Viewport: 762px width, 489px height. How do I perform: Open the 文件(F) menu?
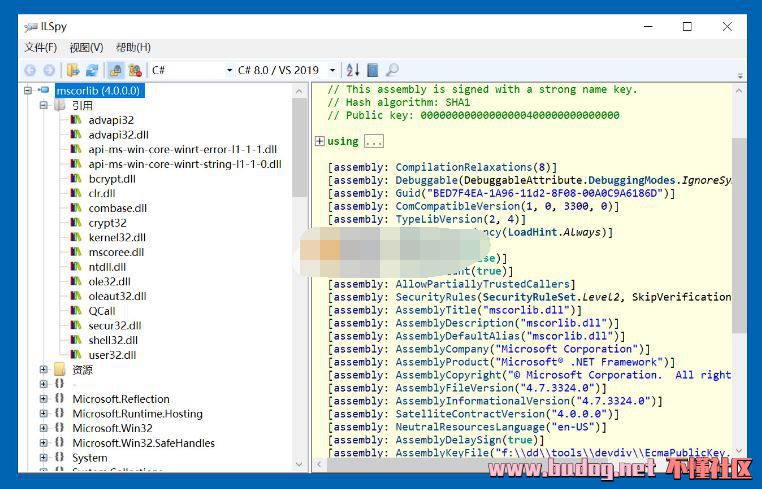pos(40,47)
